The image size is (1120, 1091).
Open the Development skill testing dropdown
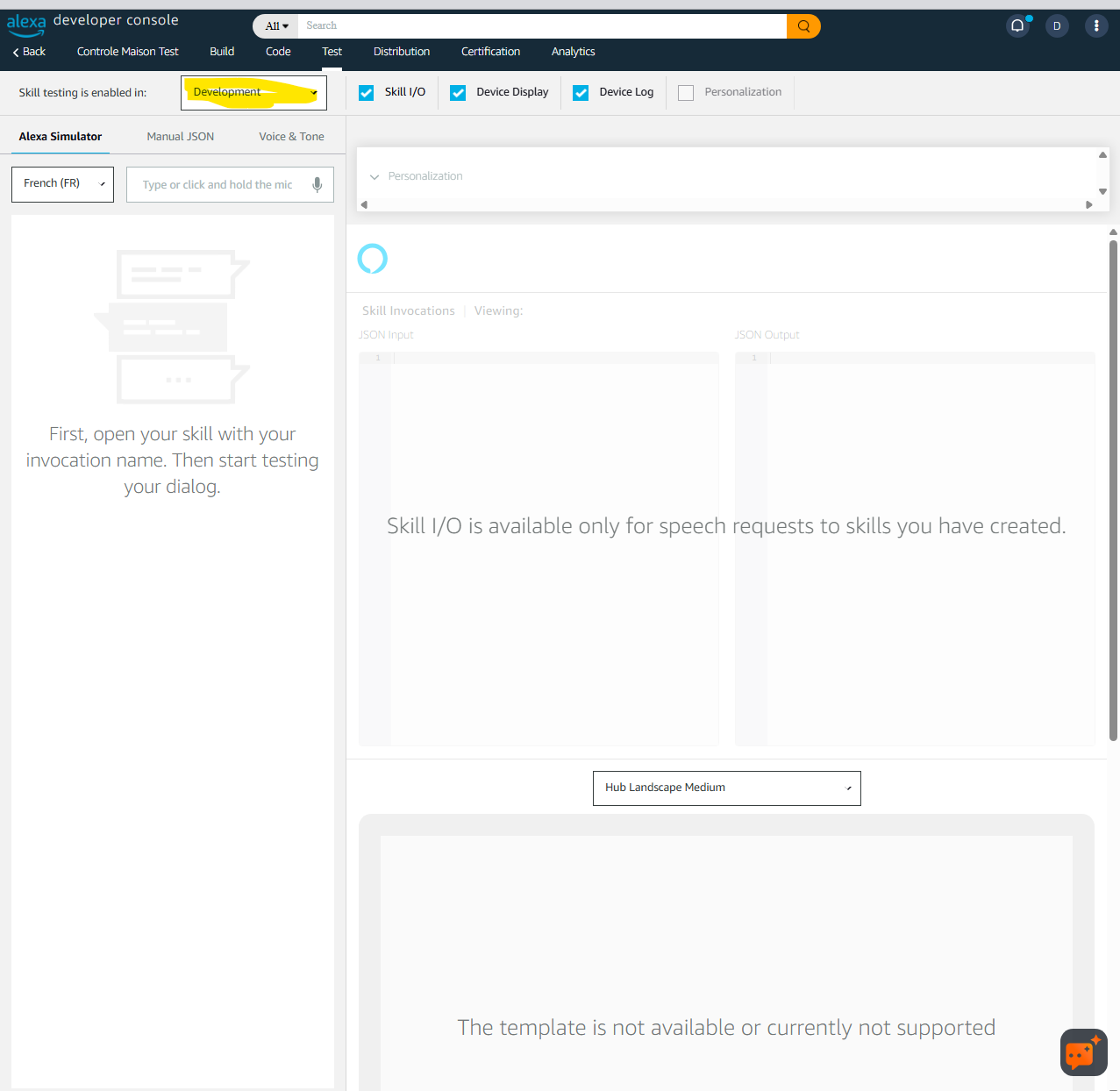click(x=253, y=93)
